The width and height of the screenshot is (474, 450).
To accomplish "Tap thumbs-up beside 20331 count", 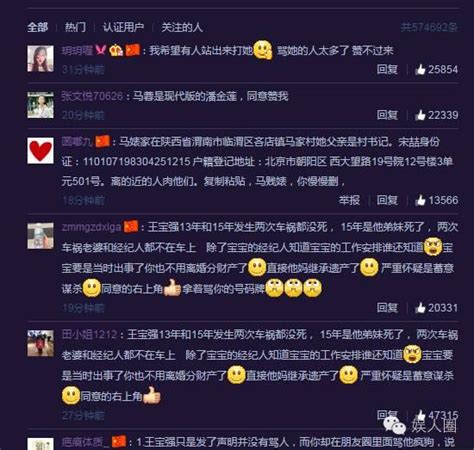I will click(420, 307).
